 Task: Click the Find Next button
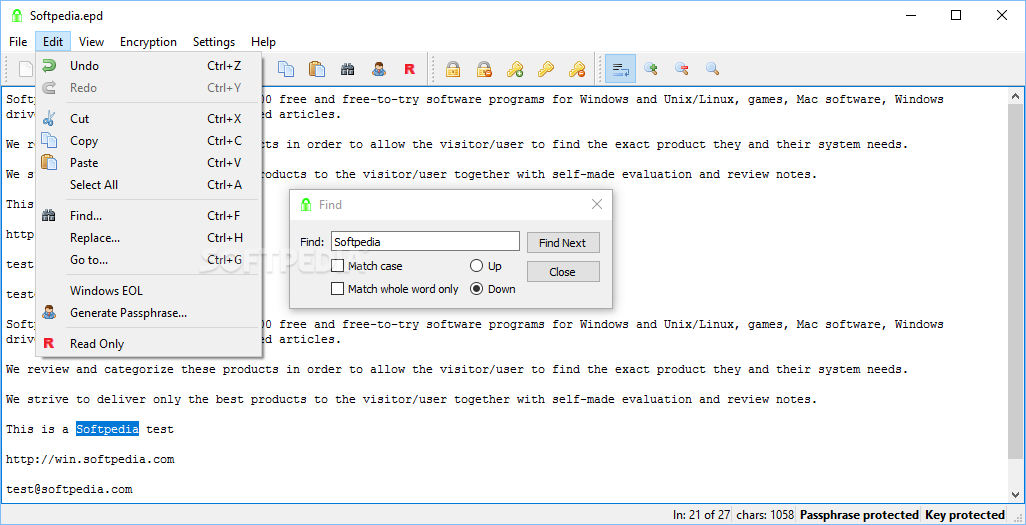[563, 243]
